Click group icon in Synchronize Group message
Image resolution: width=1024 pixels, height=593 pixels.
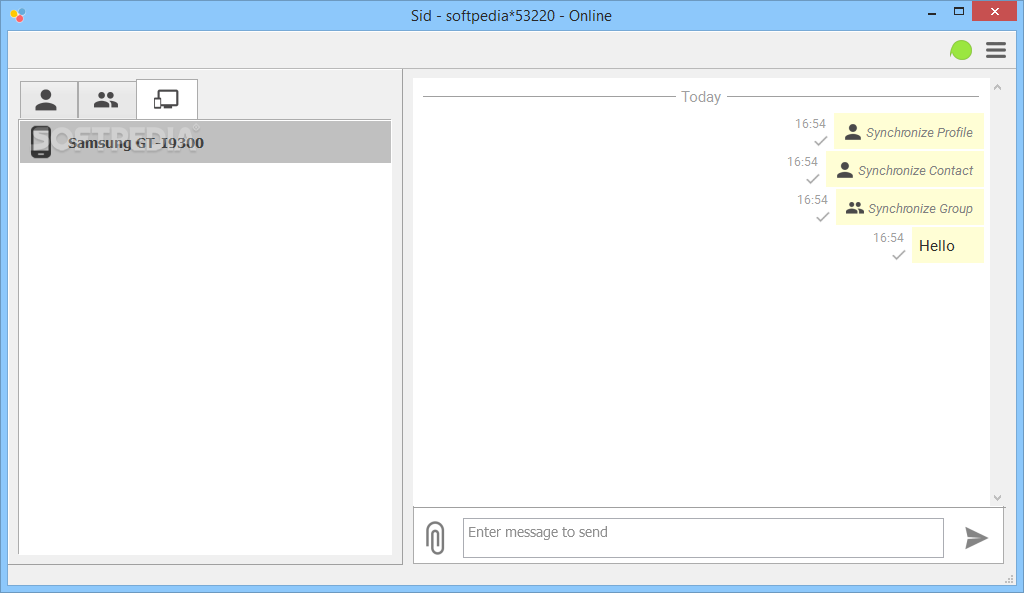click(x=854, y=208)
